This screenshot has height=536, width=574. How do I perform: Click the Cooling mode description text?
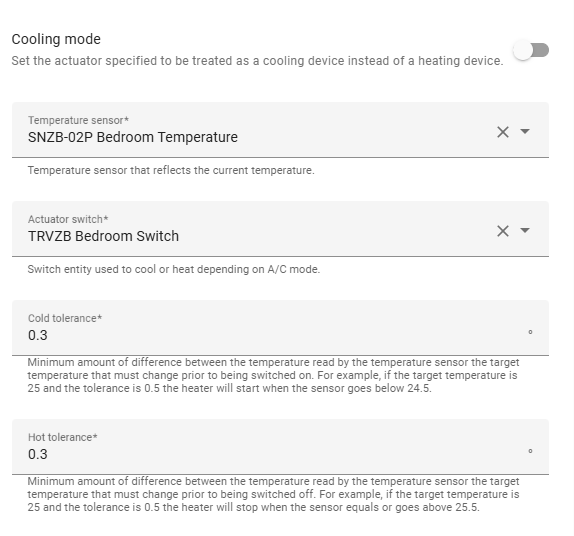click(257, 61)
